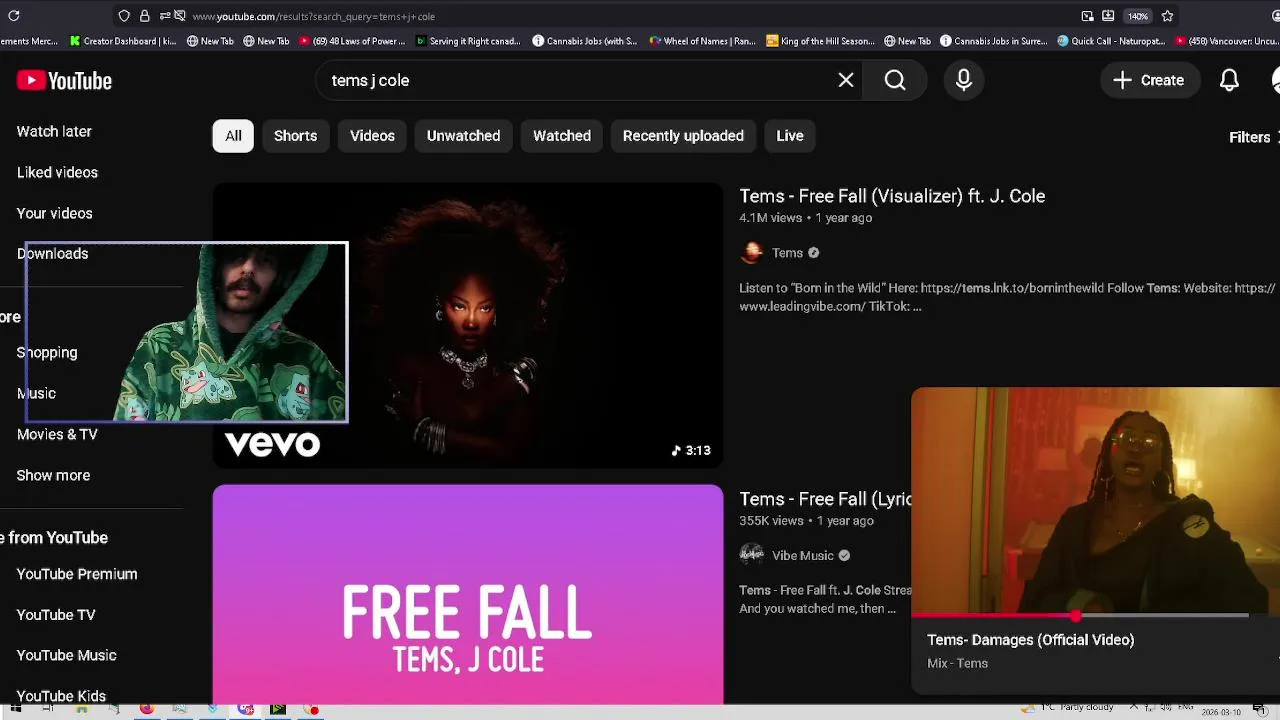Click 'Mix - Tems' text in the miniplayer
The width and height of the screenshot is (1280, 720).
click(957, 663)
